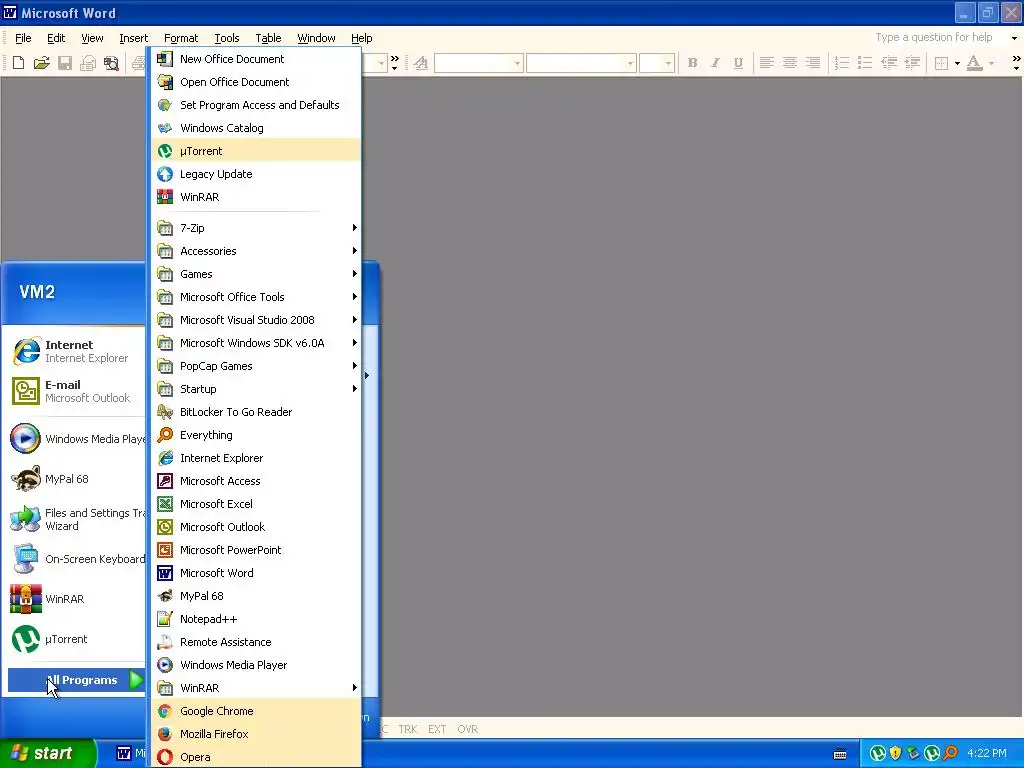This screenshot has width=1024, height=768.
Task: Launch Google Chrome from programs list
Action: 256,711
